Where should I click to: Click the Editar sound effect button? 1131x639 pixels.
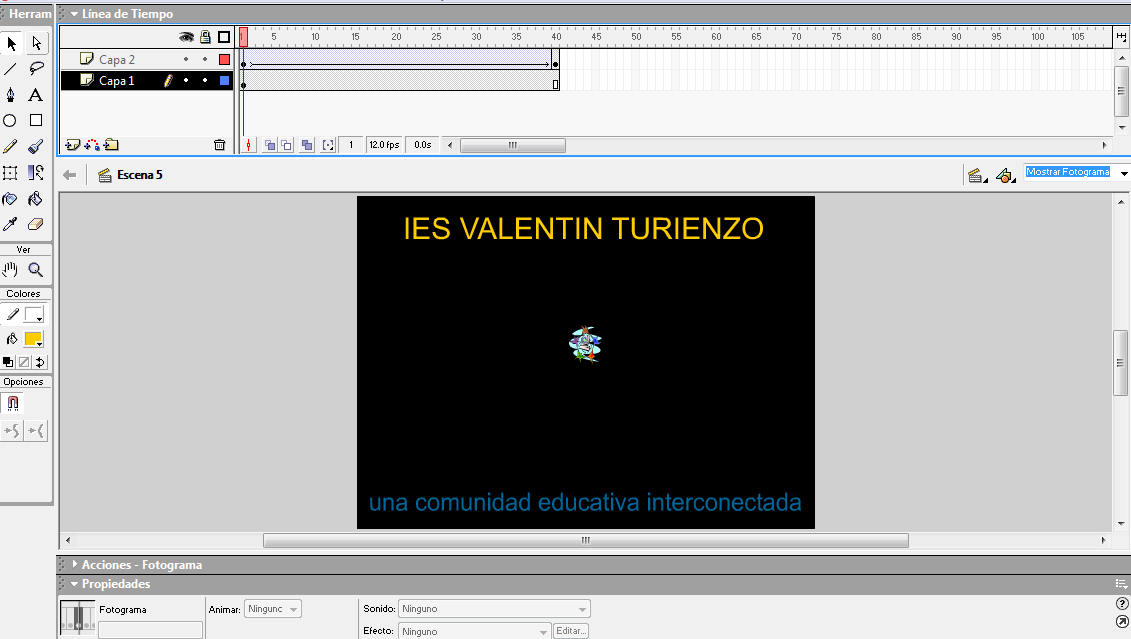(571, 631)
